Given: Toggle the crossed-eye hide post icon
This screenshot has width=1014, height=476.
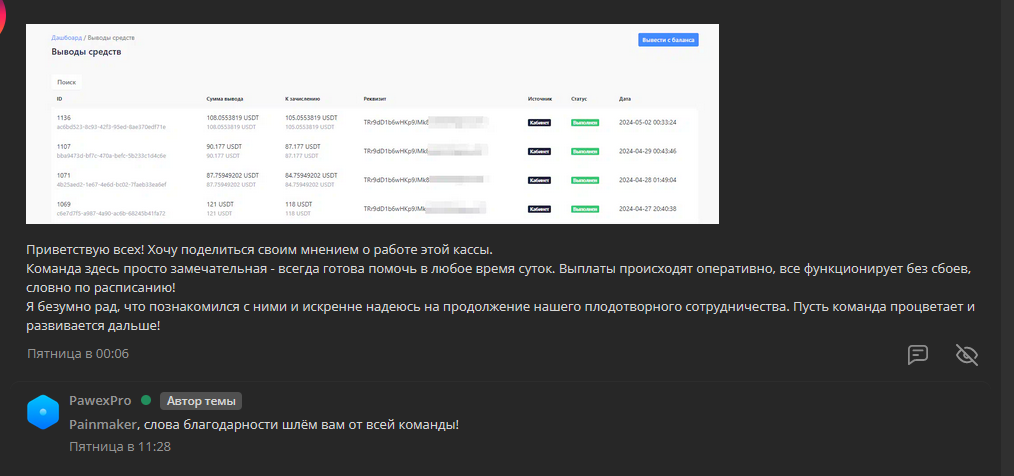Looking at the screenshot, I should (967, 354).
